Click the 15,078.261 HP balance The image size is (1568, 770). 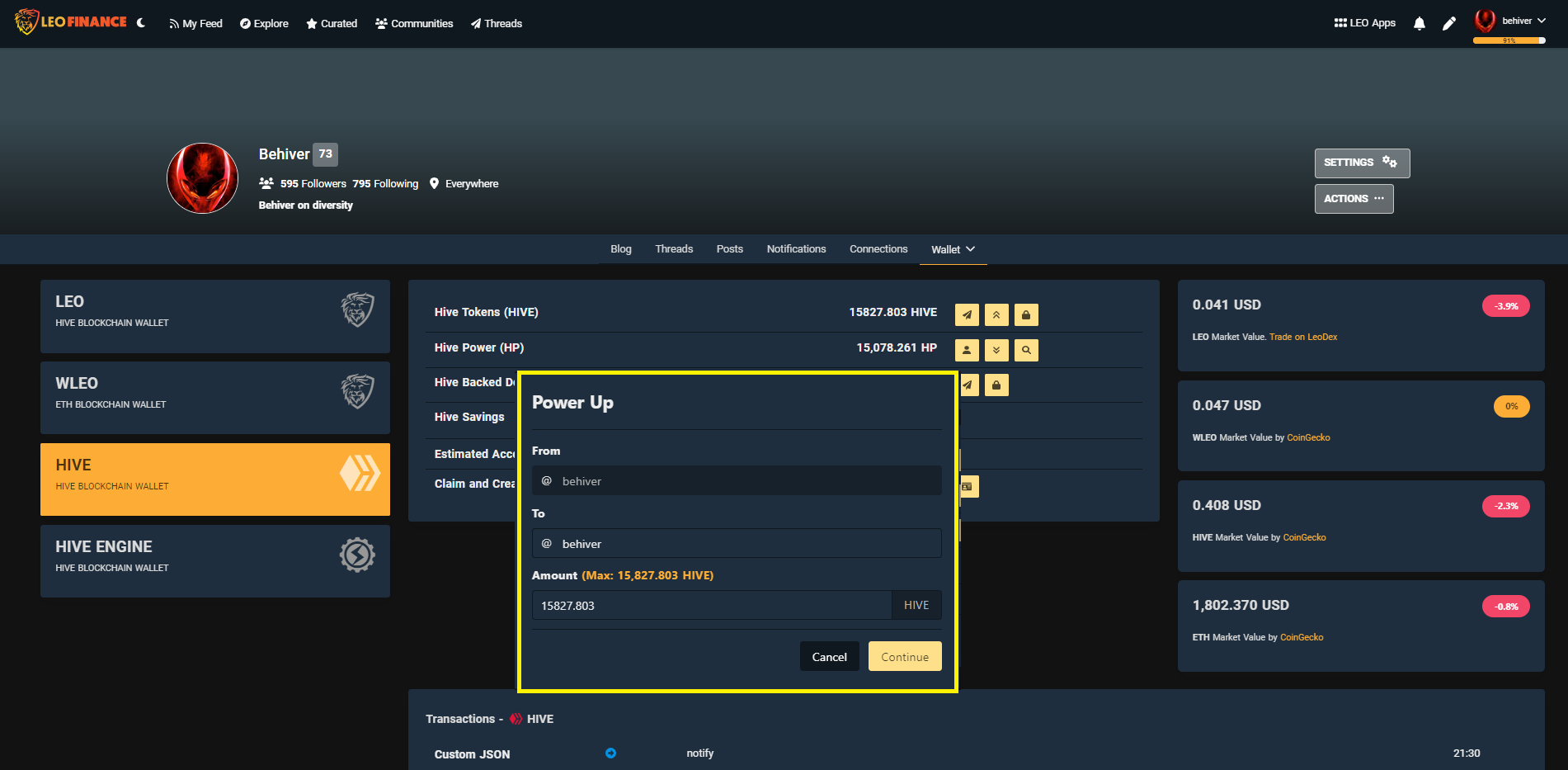tap(897, 347)
